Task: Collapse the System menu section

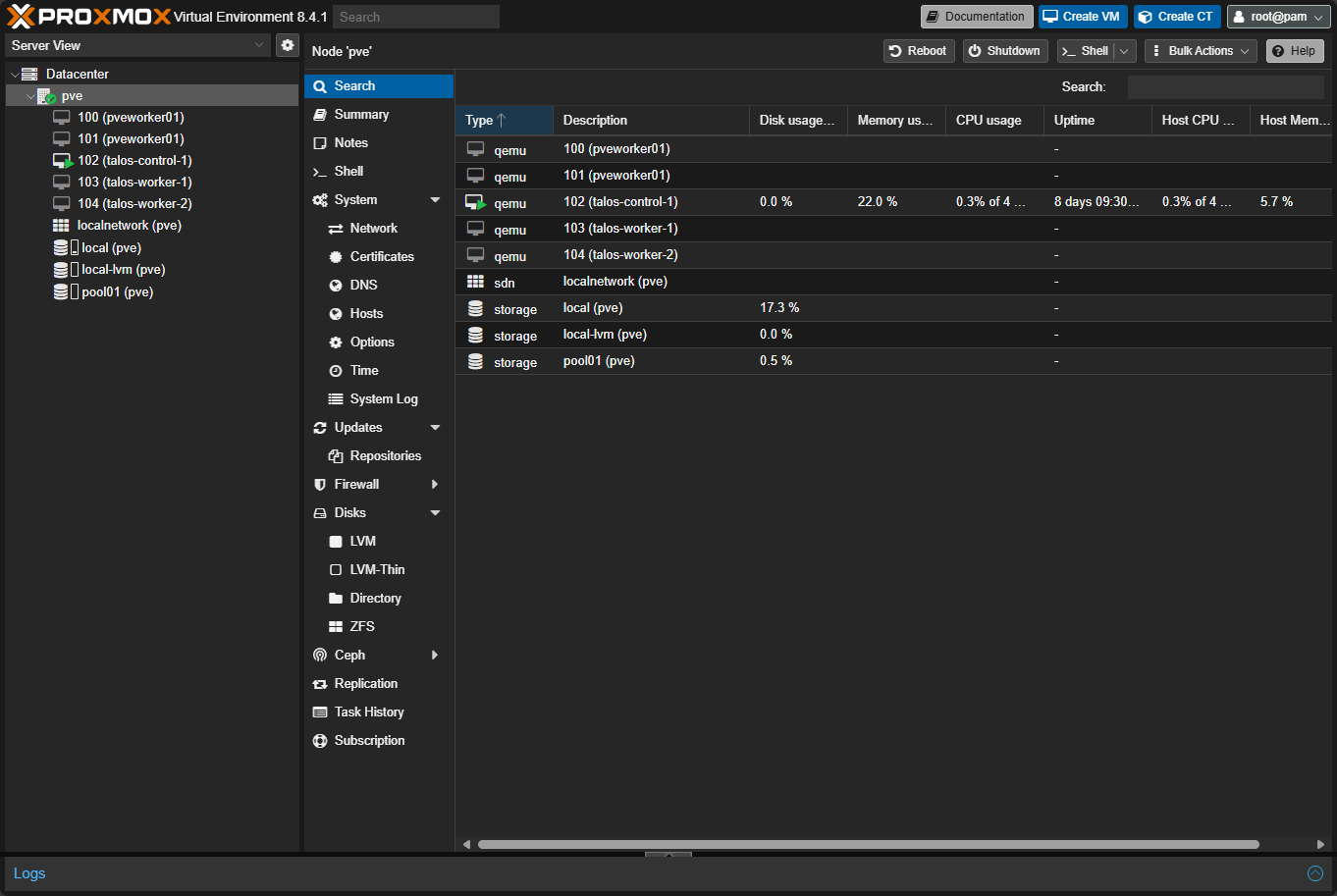Action: (435, 200)
